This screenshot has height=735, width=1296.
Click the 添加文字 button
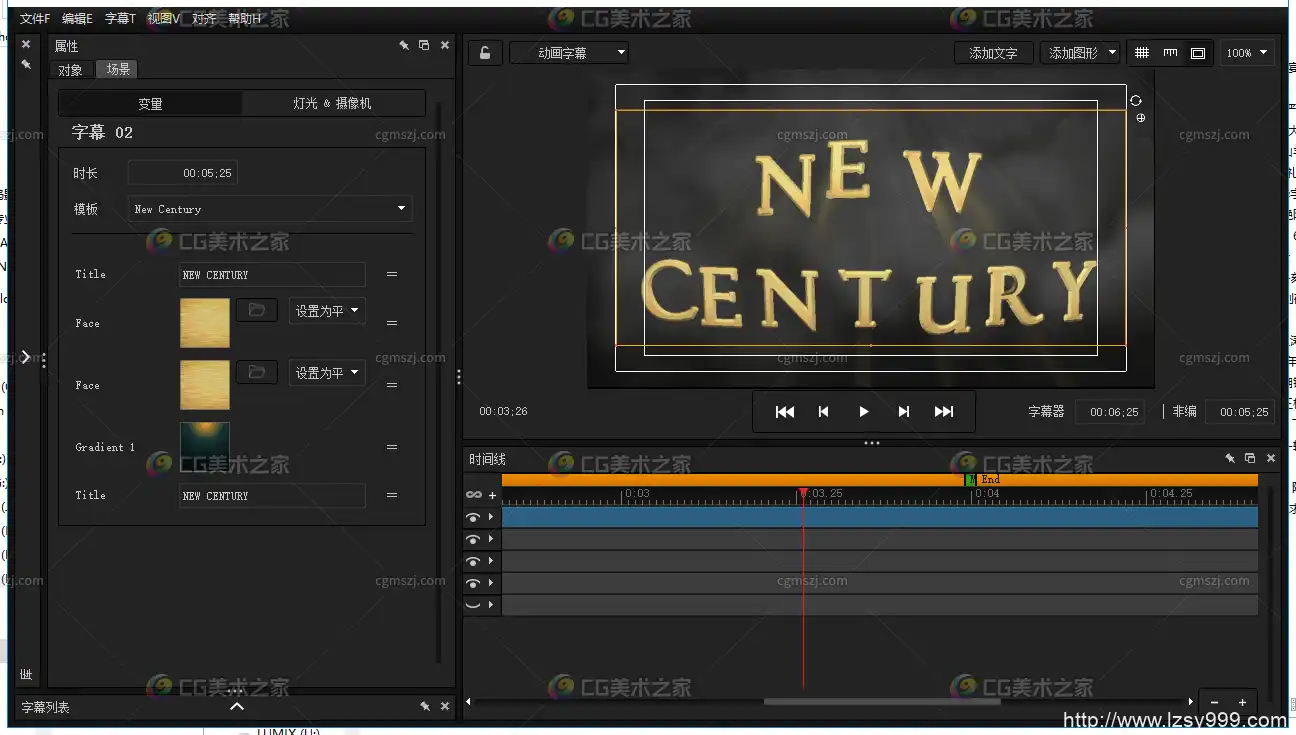point(993,53)
